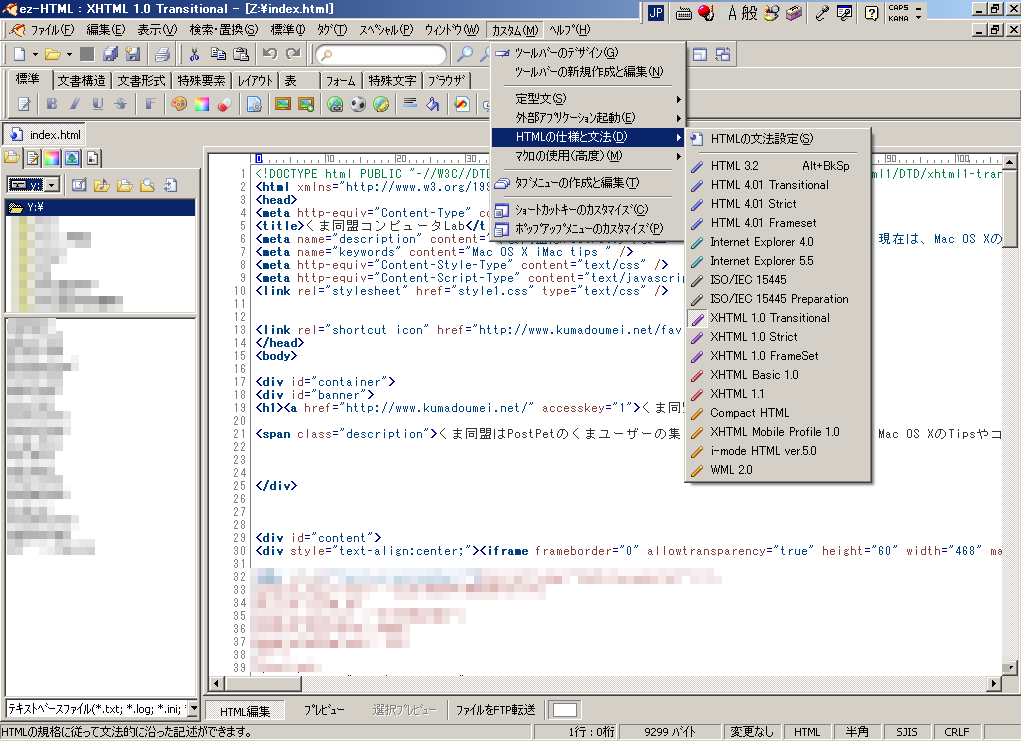Choose ツールバーのデザイン(G) from the menu

[589, 53]
